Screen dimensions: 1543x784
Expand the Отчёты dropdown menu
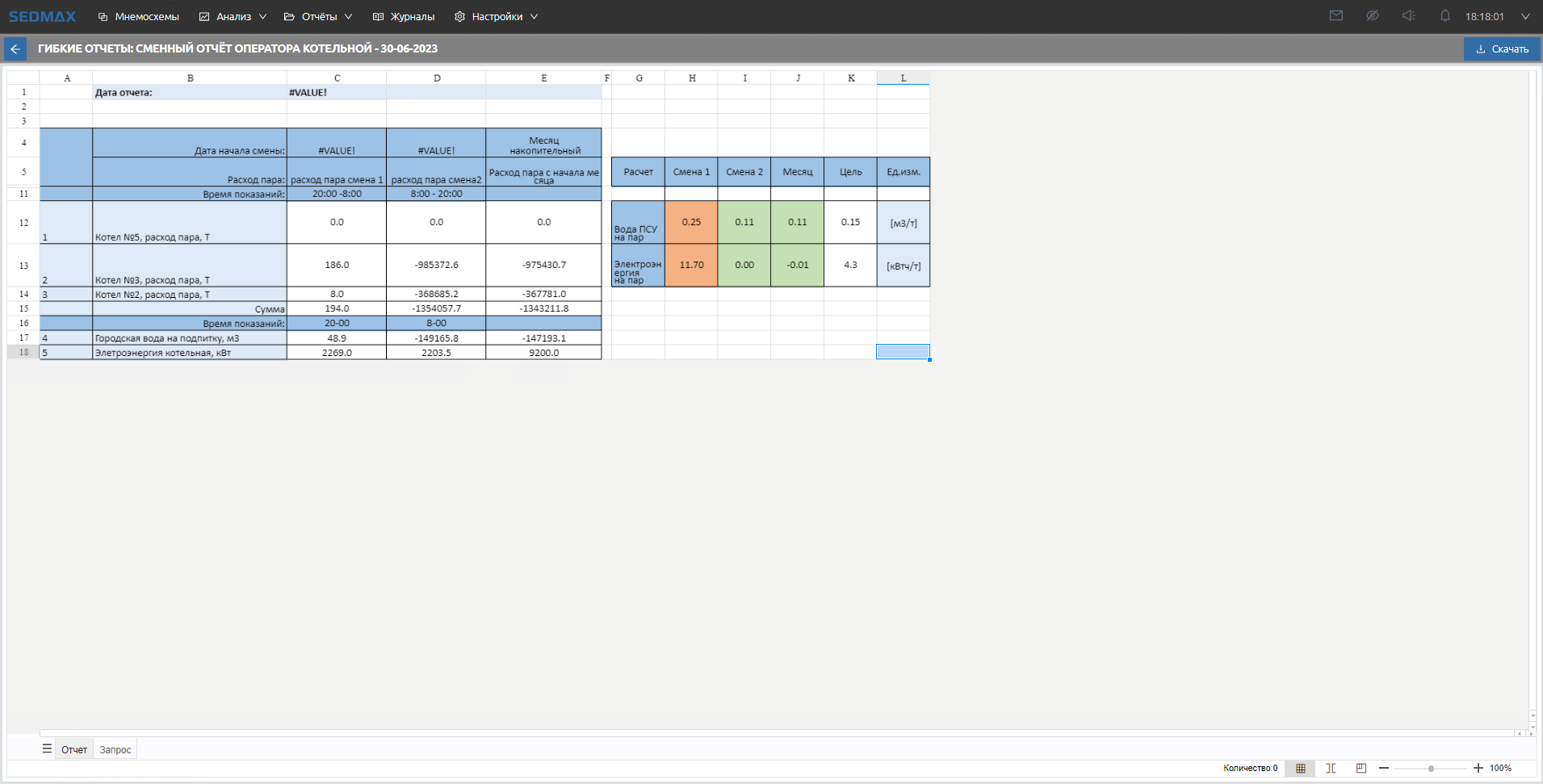(318, 16)
